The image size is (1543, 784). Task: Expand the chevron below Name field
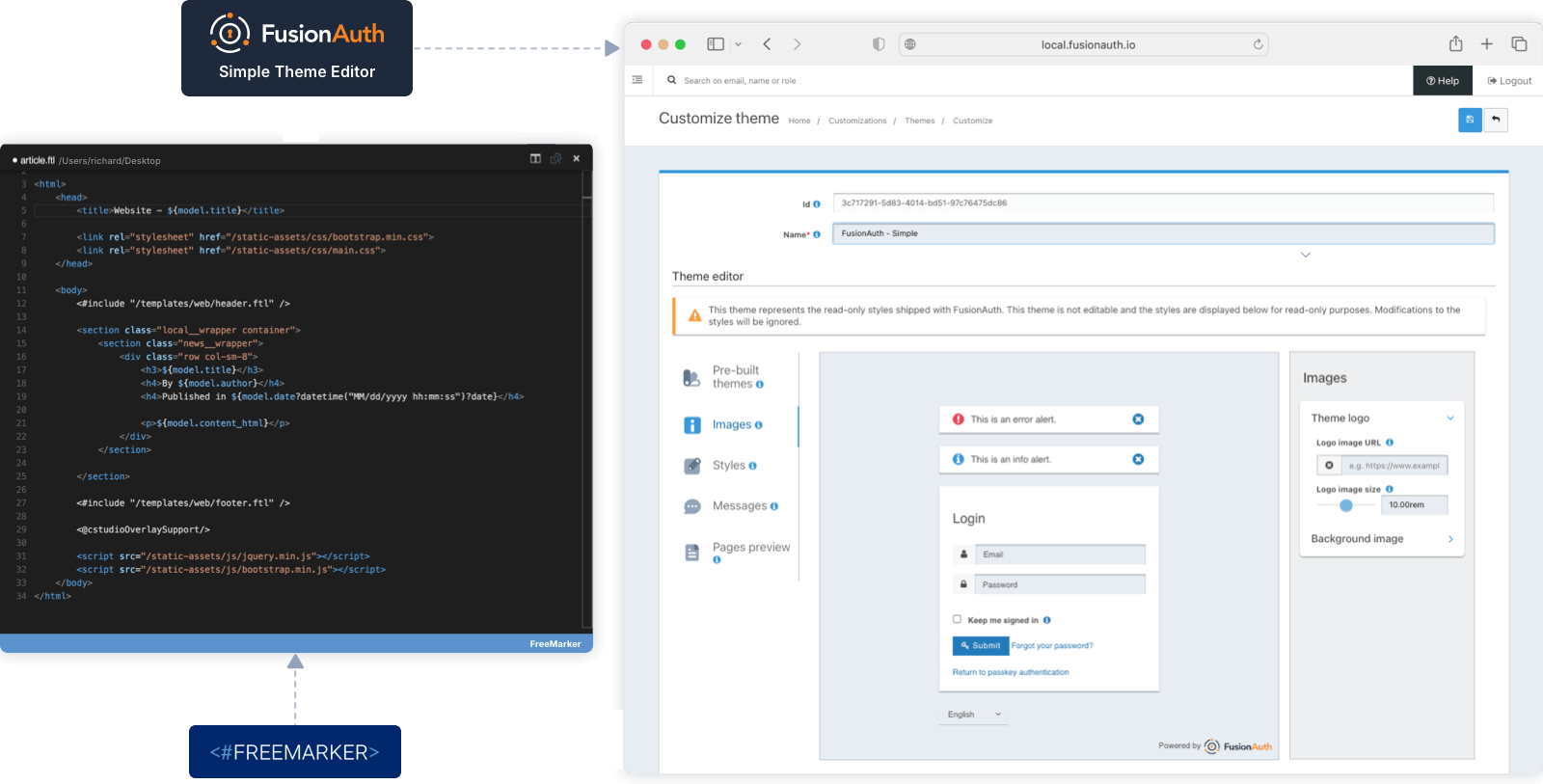pos(1306,255)
